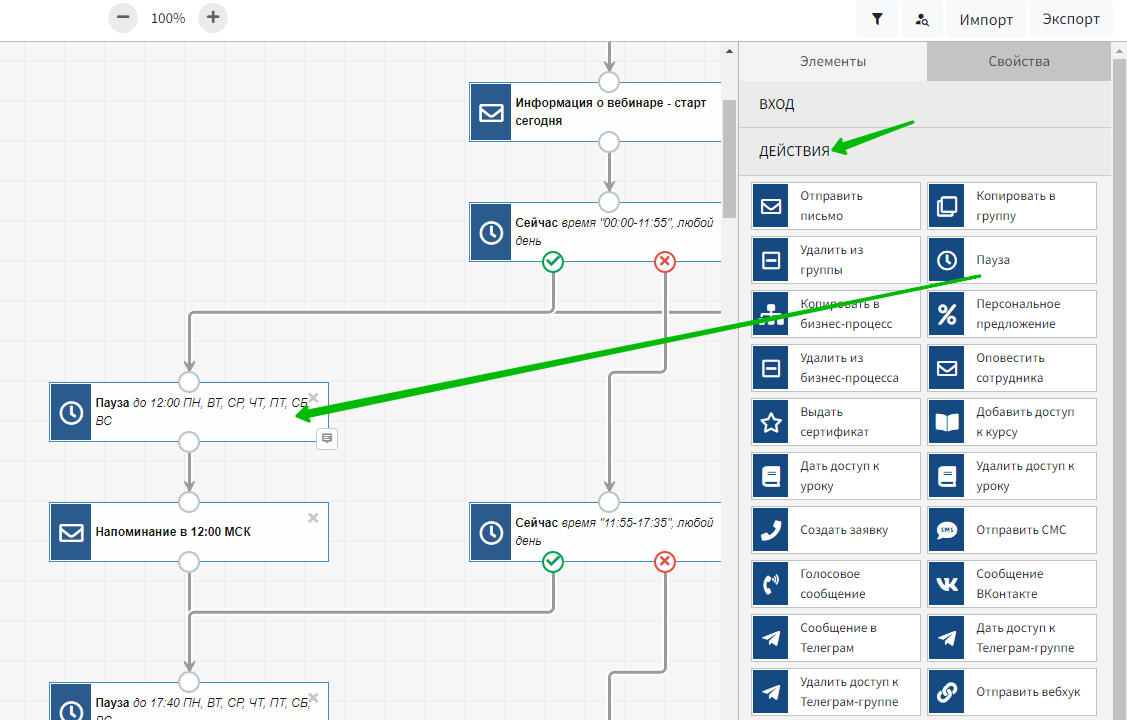Click green check output of 00:00-11:55 condition
1127x720 pixels.
553,262
